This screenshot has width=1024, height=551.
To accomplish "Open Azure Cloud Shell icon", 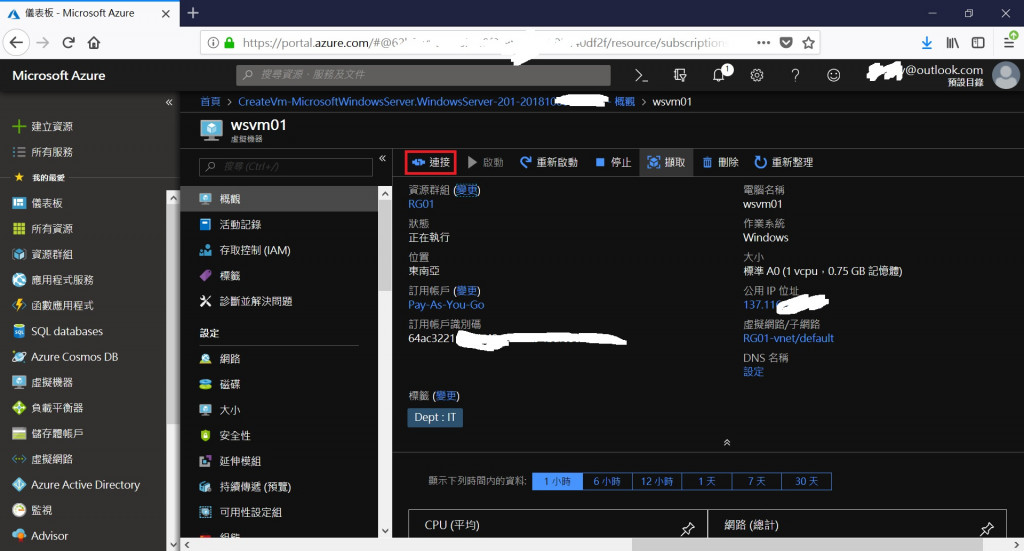I will [641, 76].
